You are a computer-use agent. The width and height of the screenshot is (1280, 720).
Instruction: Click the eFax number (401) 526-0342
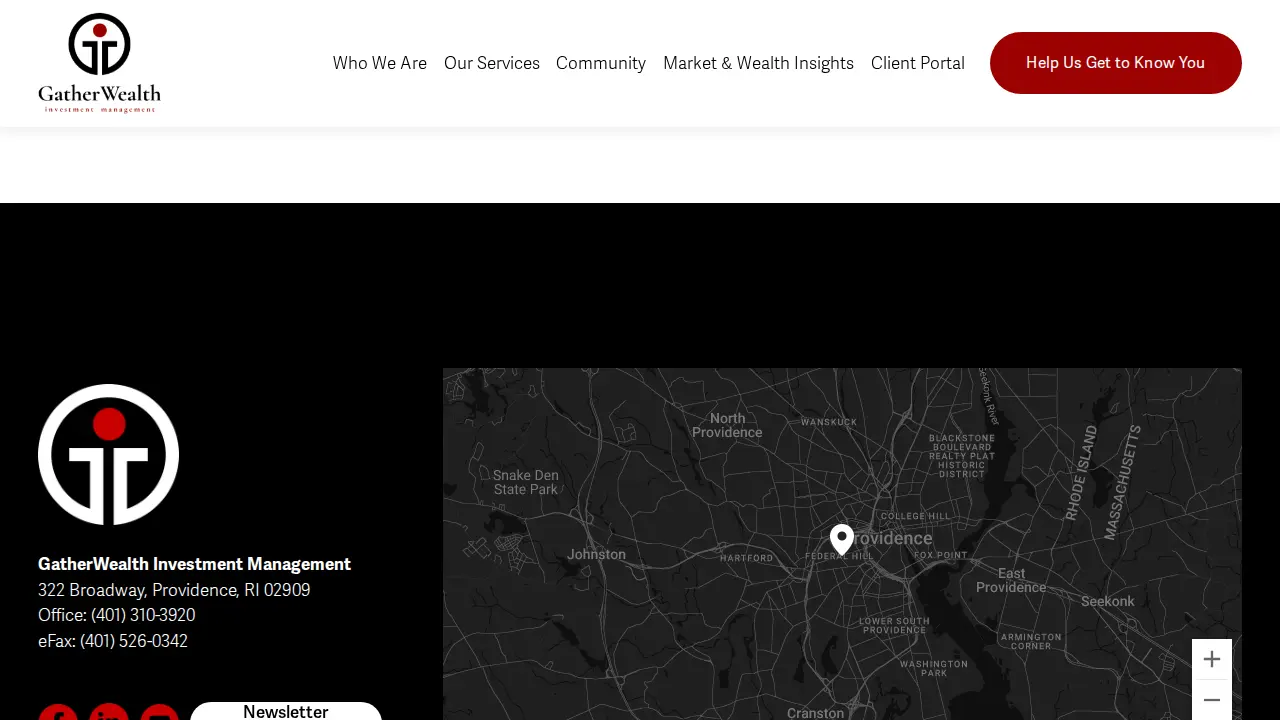pos(134,641)
